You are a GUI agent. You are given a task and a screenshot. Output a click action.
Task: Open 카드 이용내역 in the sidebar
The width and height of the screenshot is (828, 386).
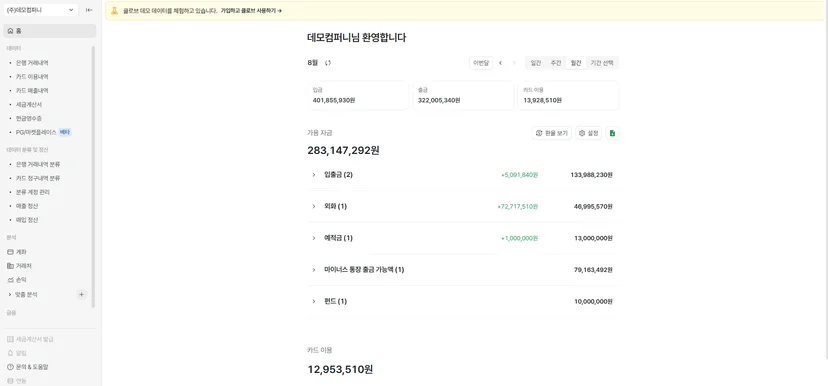click(x=32, y=77)
